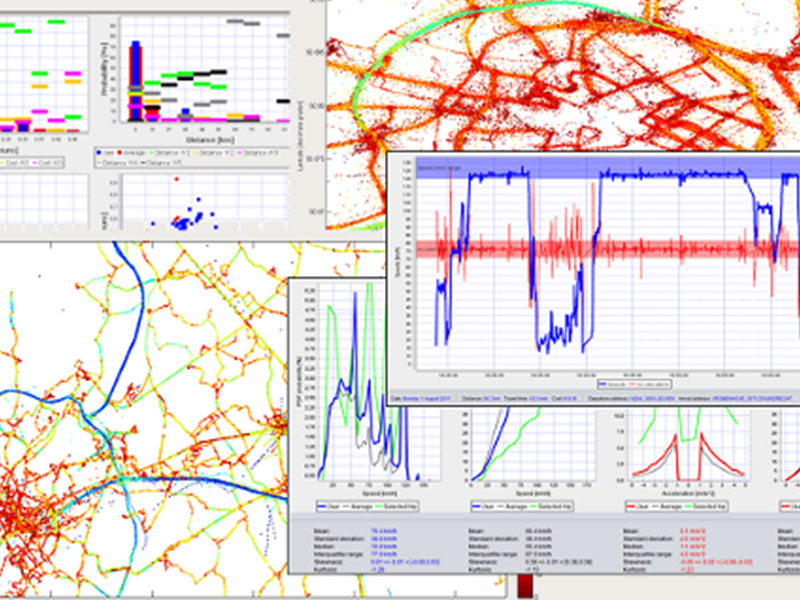Click the User entry in the Distance chart legend
This screenshot has width=800, height=600.
pyautogui.click(x=105, y=153)
